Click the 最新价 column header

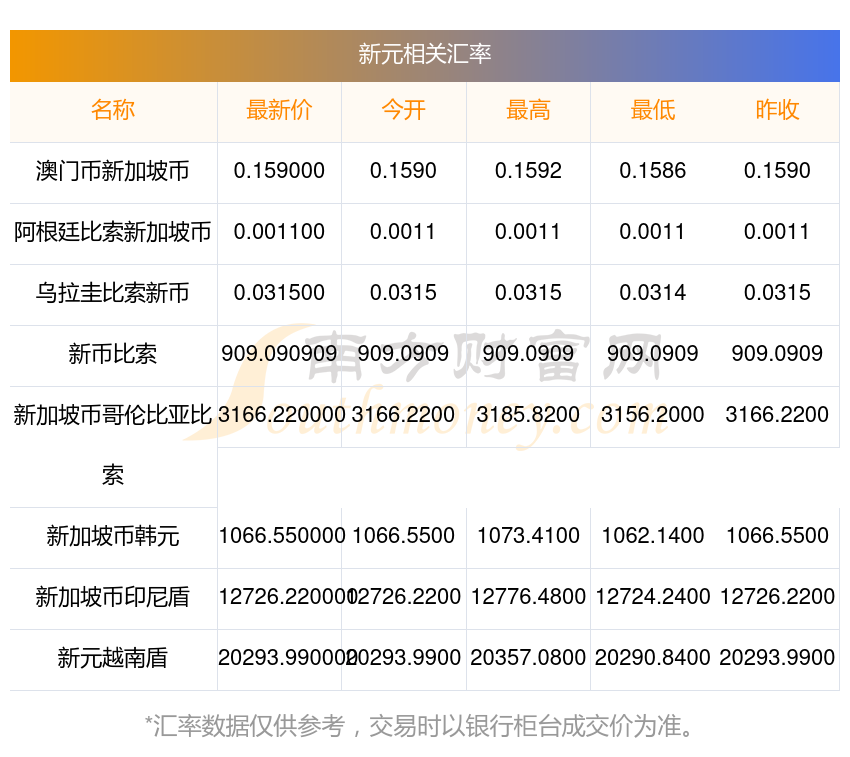(x=279, y=110)
